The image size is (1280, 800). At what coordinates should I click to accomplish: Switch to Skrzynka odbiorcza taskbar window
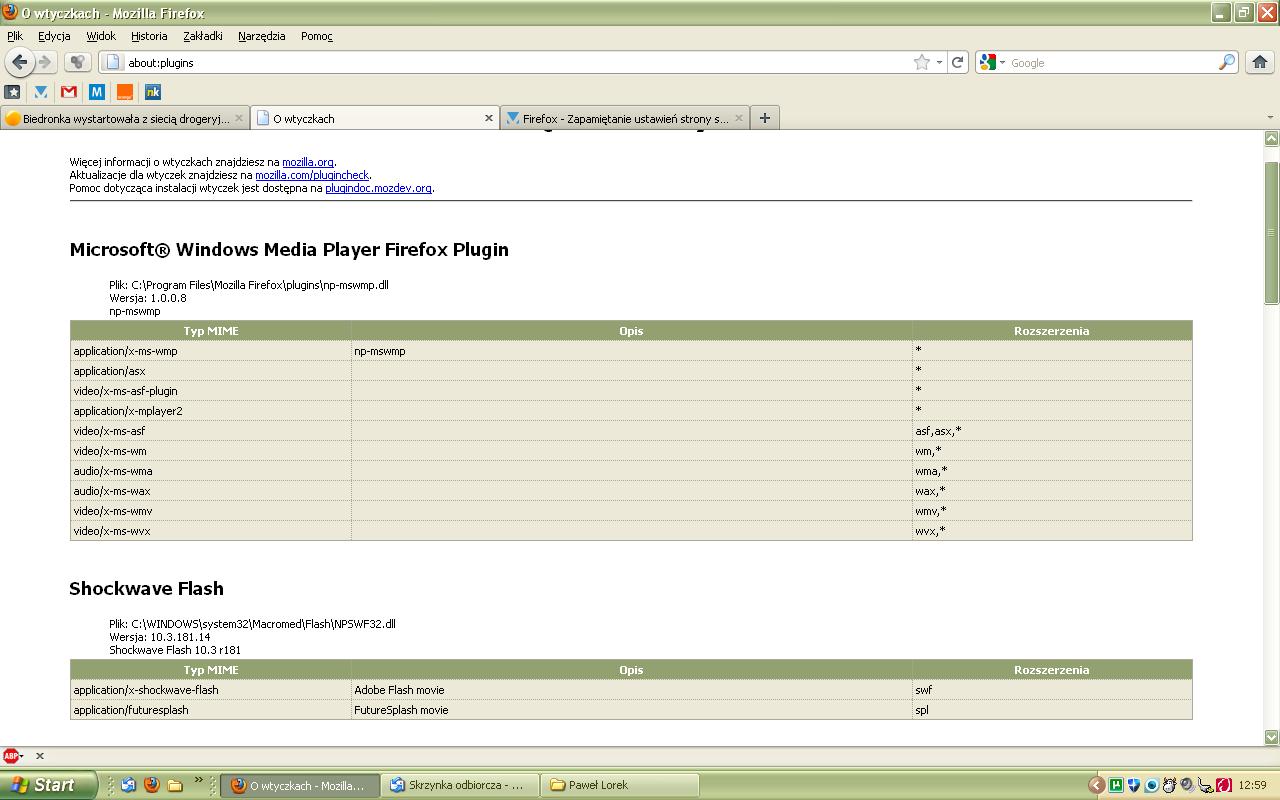462,785
